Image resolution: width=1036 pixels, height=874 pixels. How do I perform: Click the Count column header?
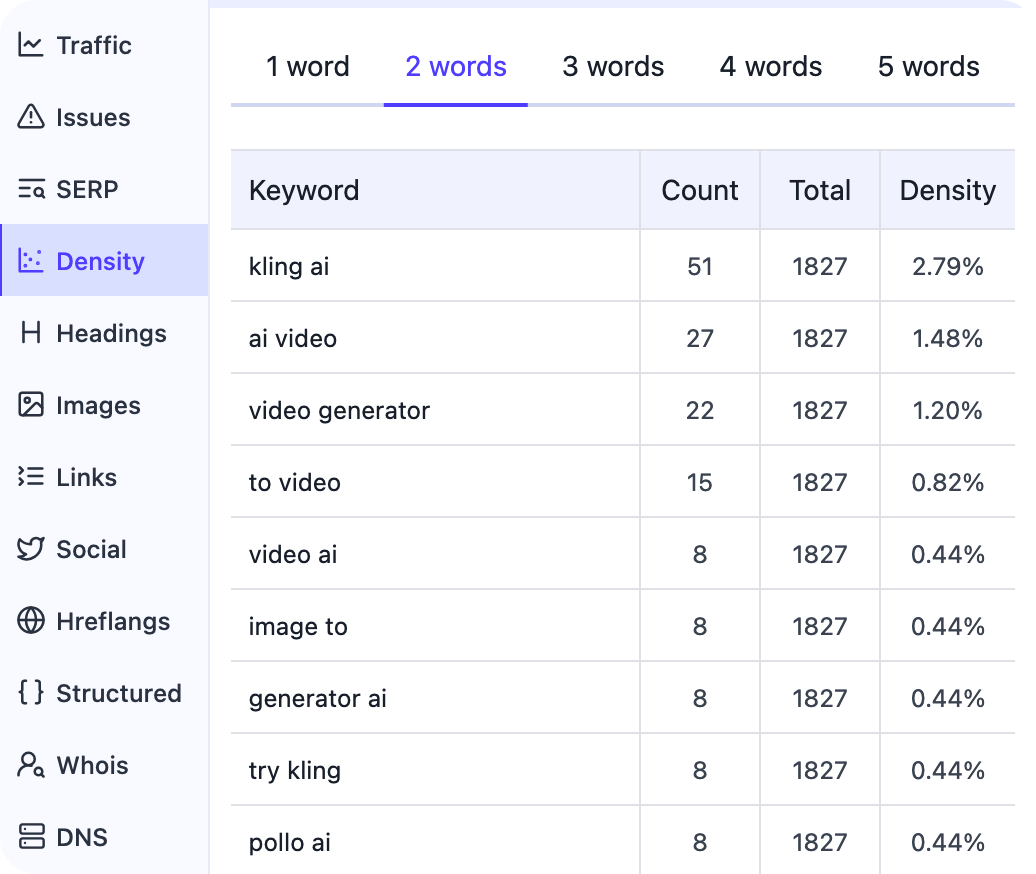(x=700, y=190)
